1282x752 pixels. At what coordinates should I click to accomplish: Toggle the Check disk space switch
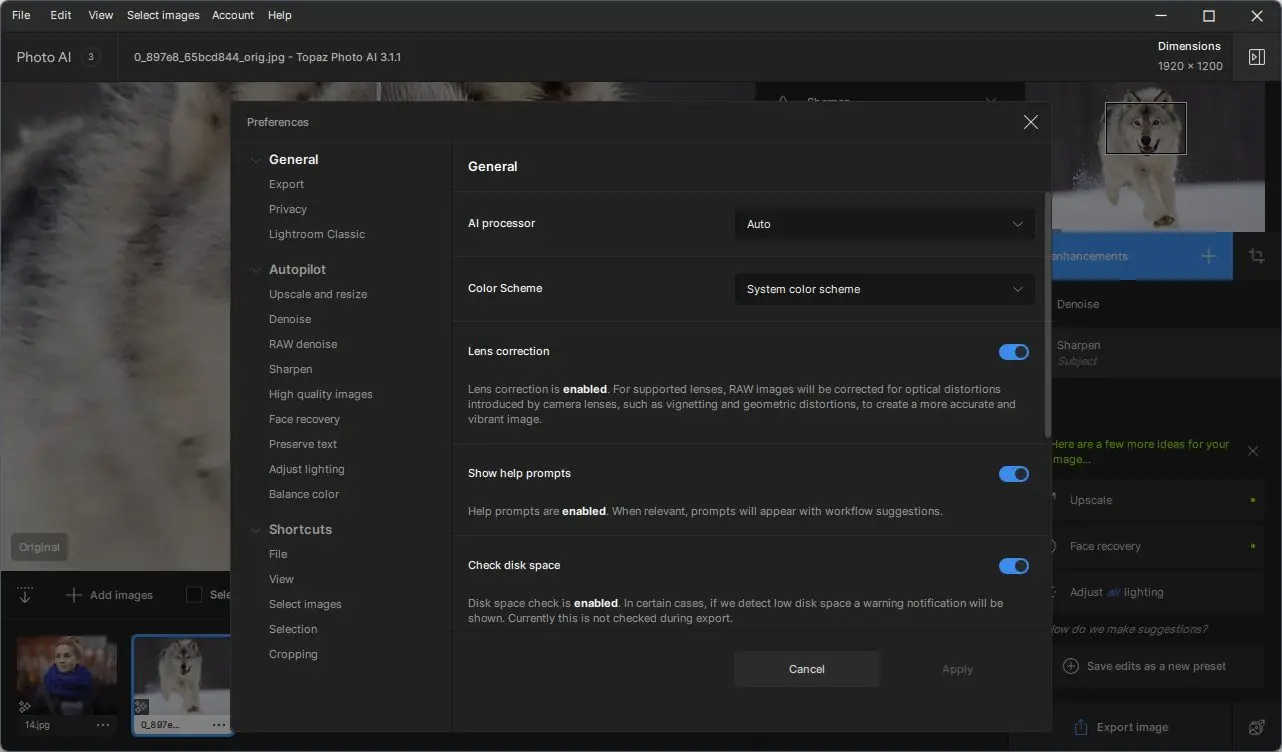(1014, 566)
